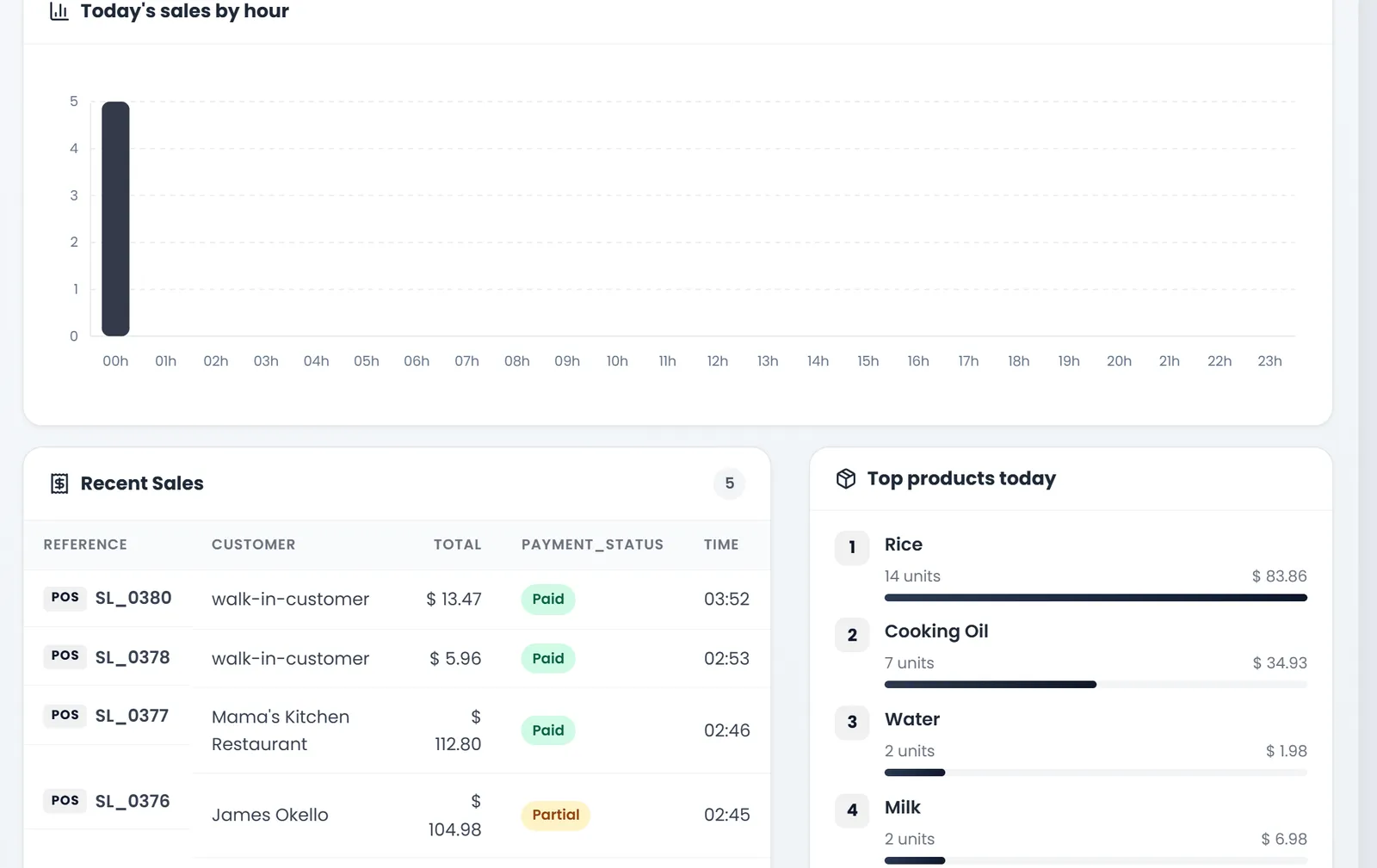Click the receipt icon next to Recent Sales

tap(59, 483)
